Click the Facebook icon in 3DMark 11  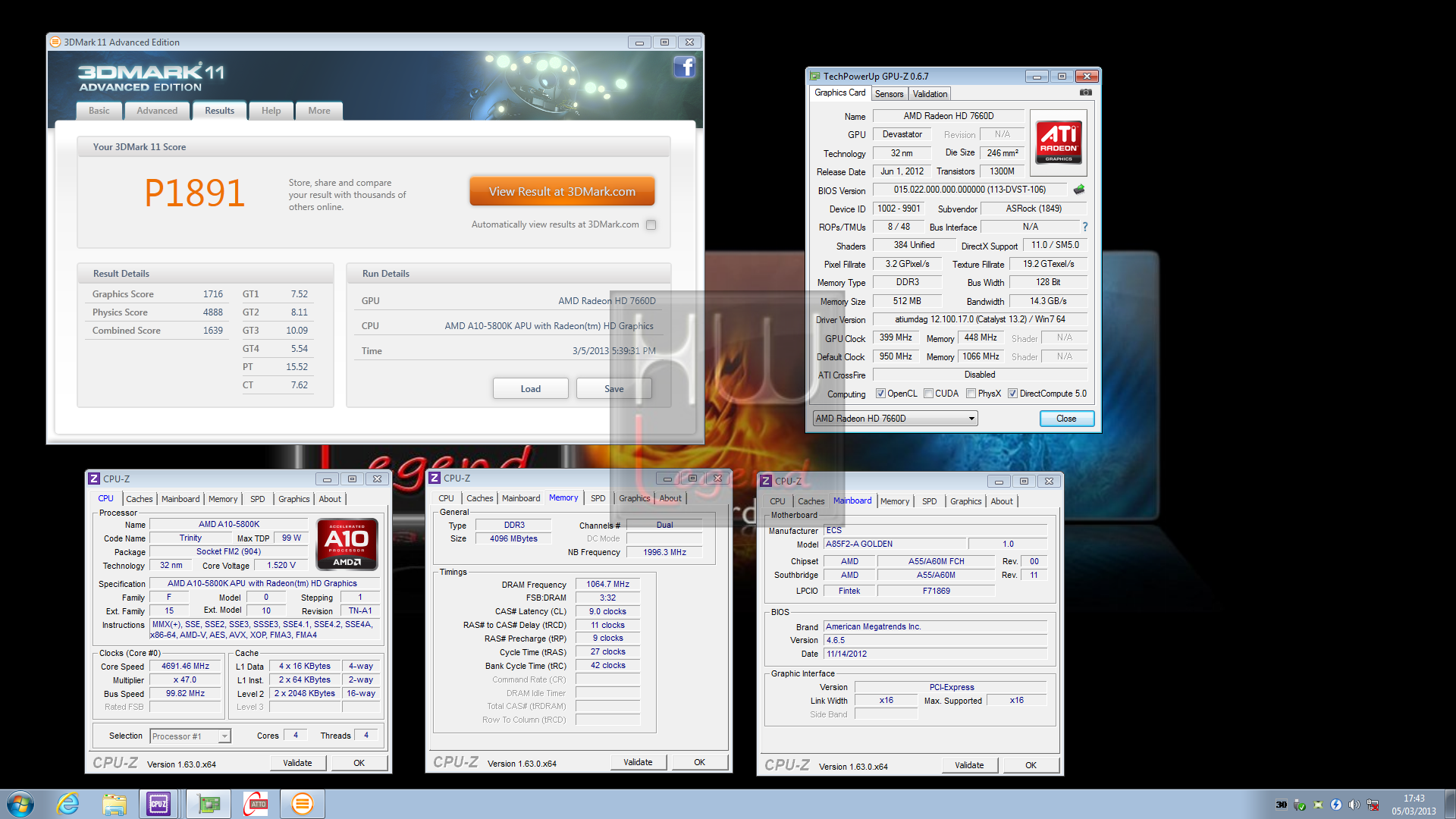click(684, 67)
